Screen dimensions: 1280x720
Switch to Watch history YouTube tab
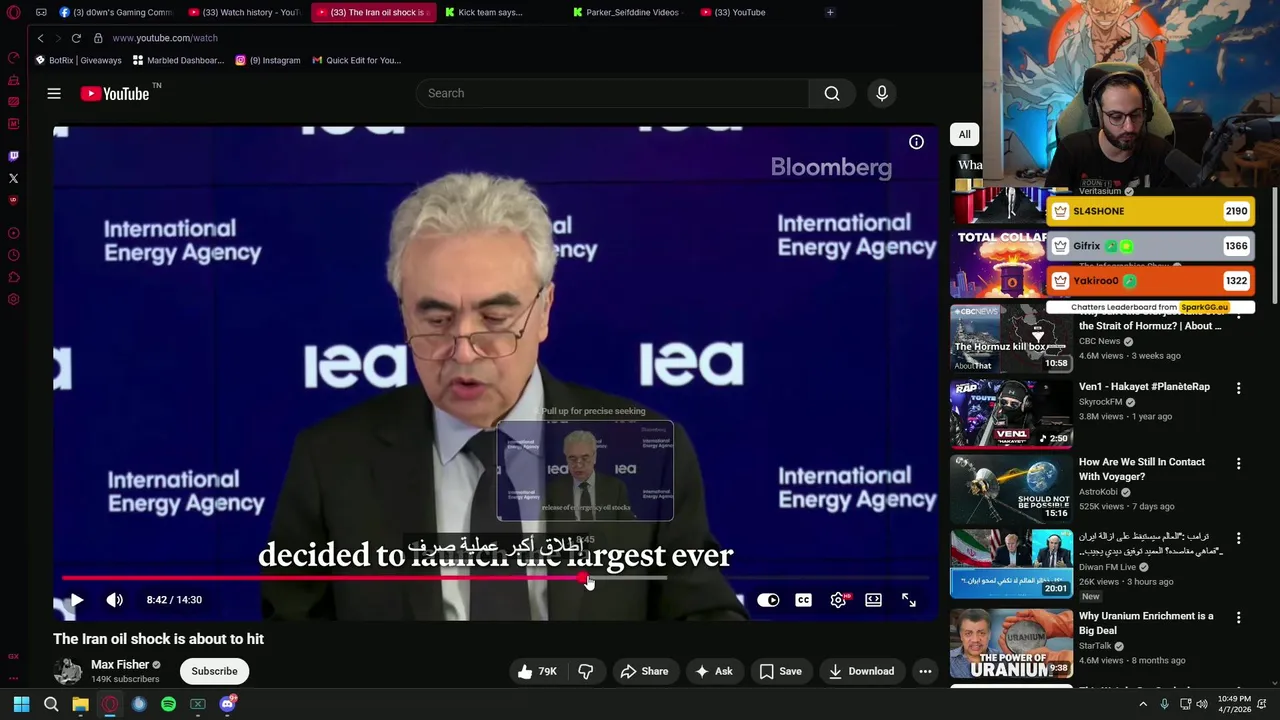tap(244, 12)
